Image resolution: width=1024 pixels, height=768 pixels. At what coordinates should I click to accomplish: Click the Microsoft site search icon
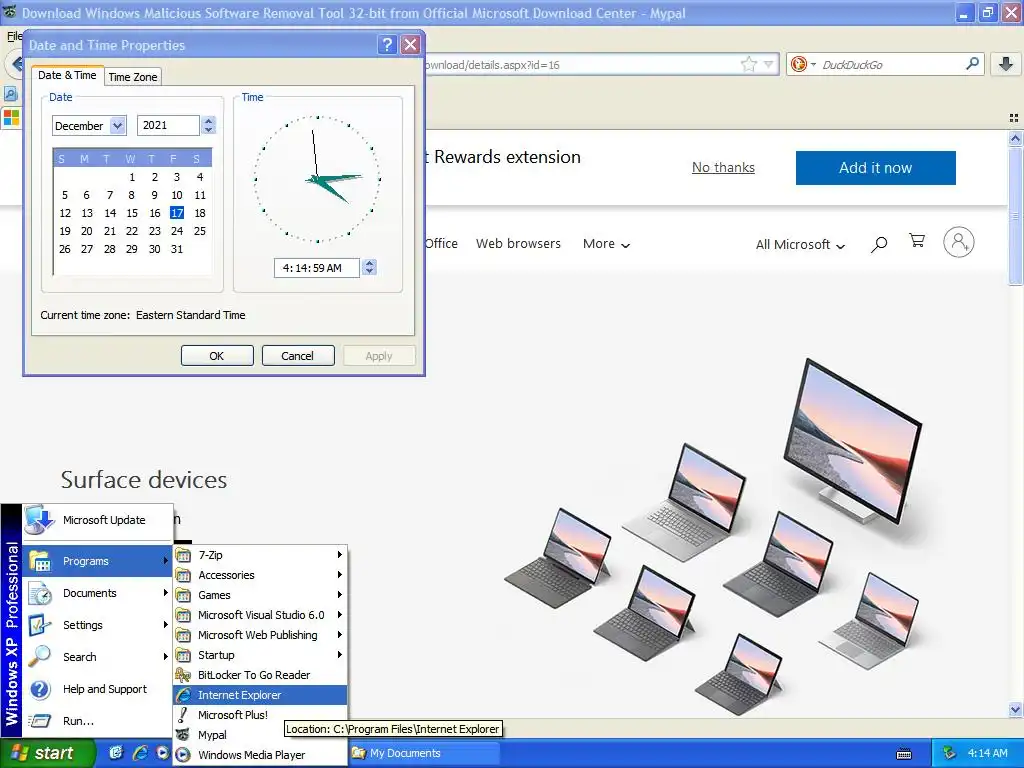879,244
